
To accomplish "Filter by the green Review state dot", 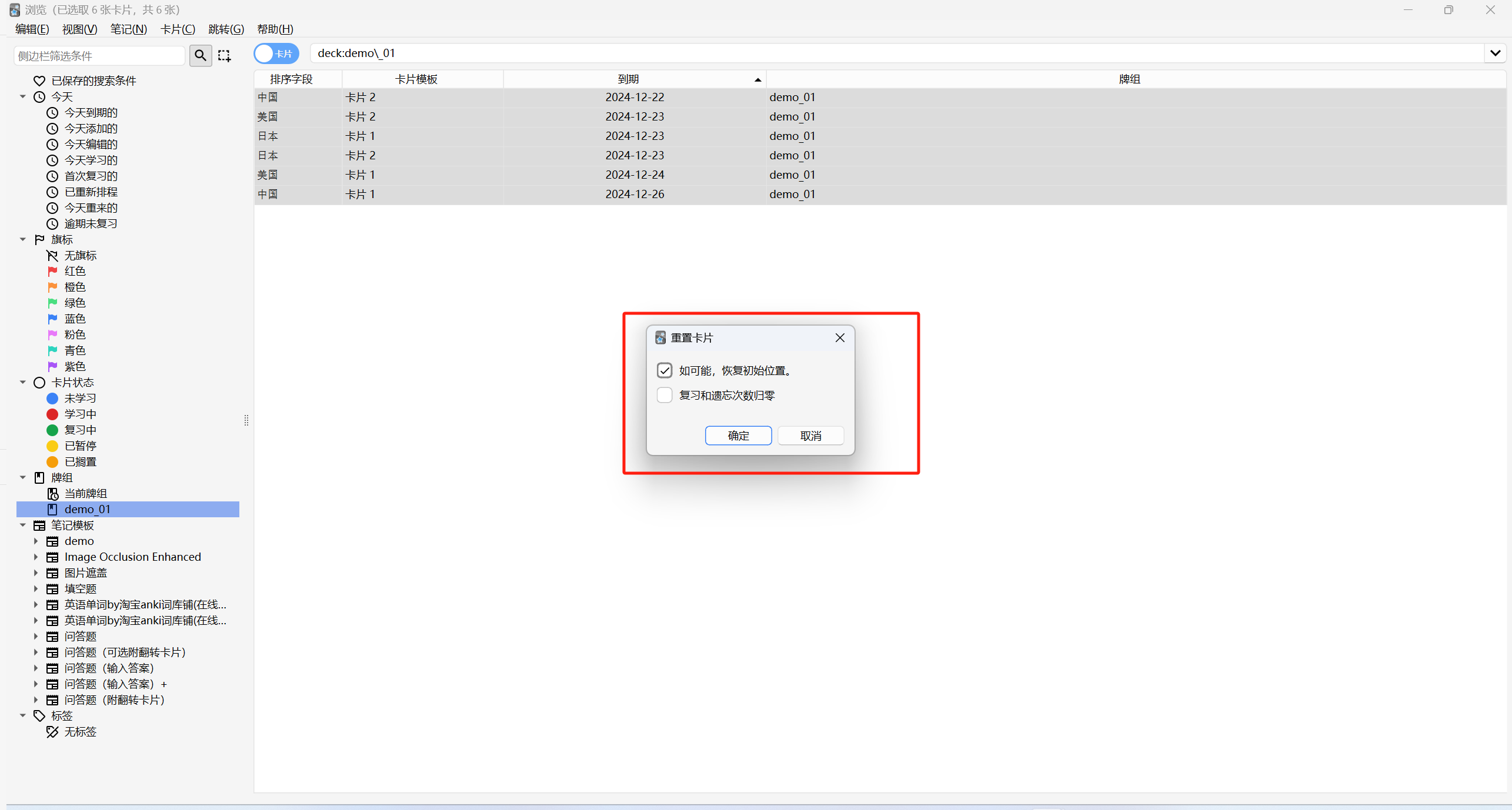I will tap(52, 430).
